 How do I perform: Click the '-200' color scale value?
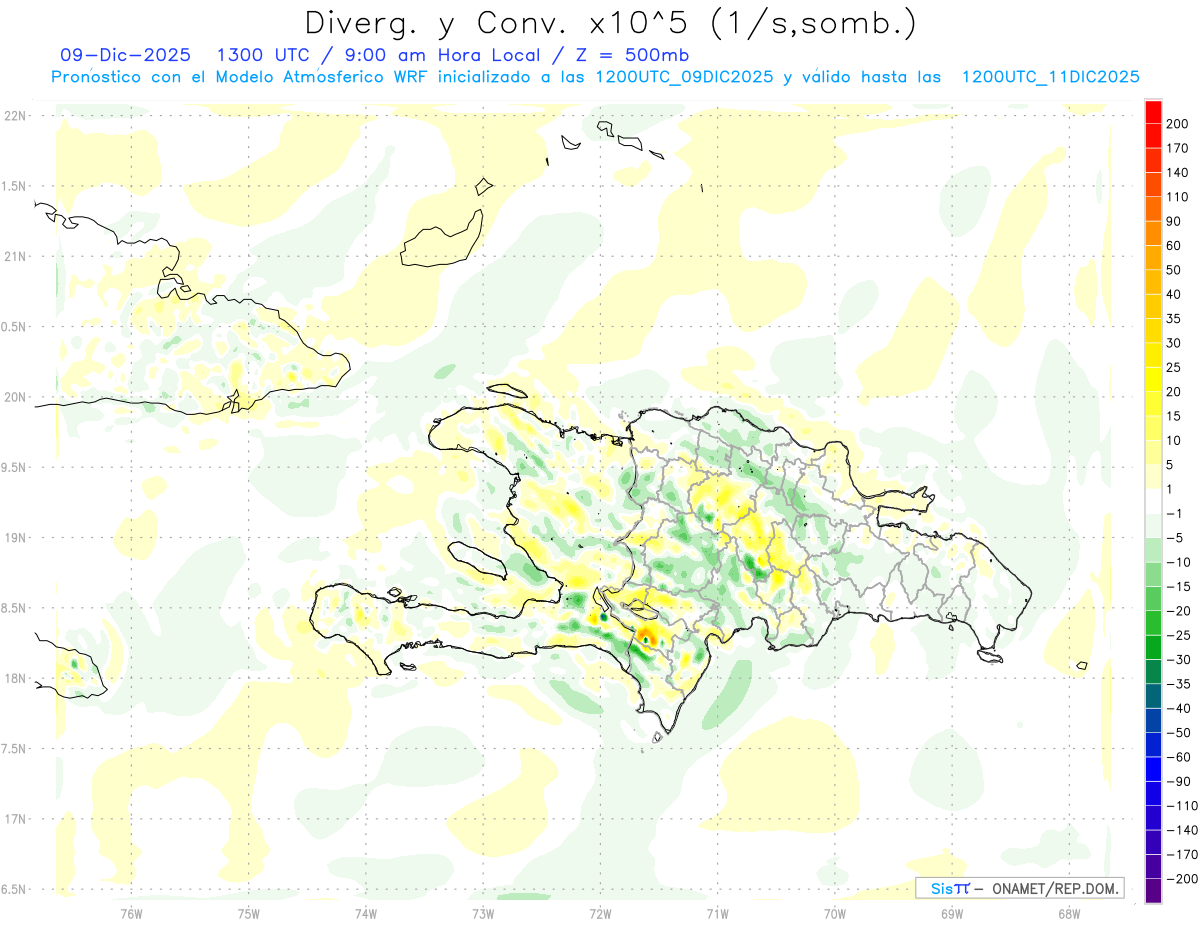coord(1181,879)
